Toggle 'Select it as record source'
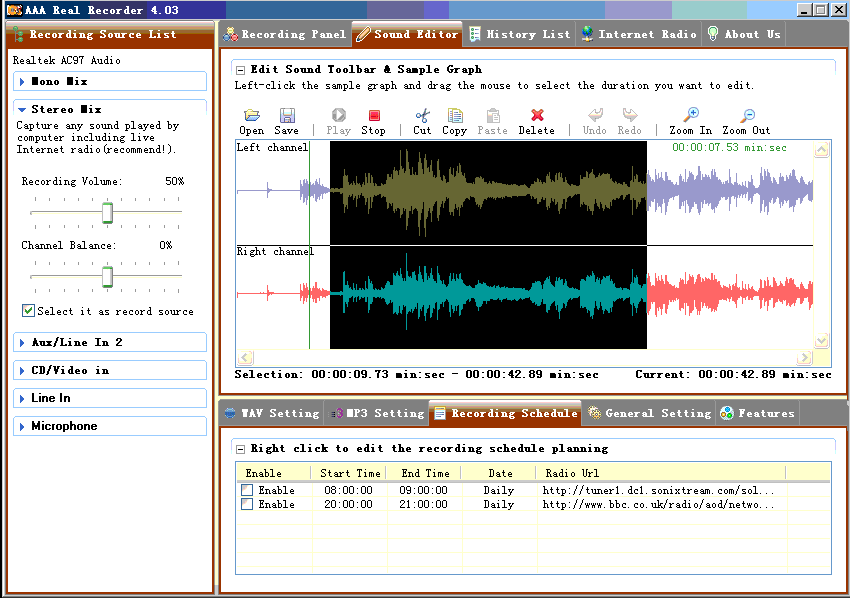The width and height of the screenshot is (850, 598). click(x=28, y=311)
